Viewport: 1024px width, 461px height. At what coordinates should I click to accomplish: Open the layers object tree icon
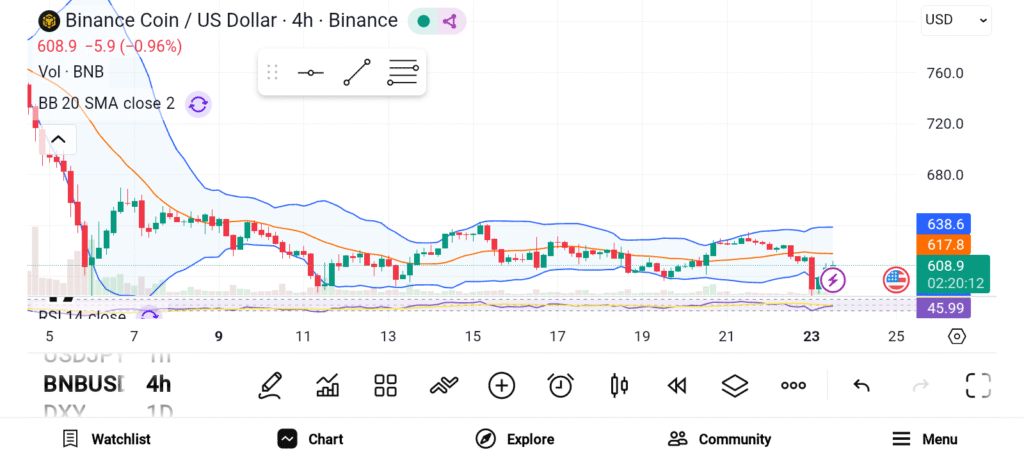coord(735,385)
